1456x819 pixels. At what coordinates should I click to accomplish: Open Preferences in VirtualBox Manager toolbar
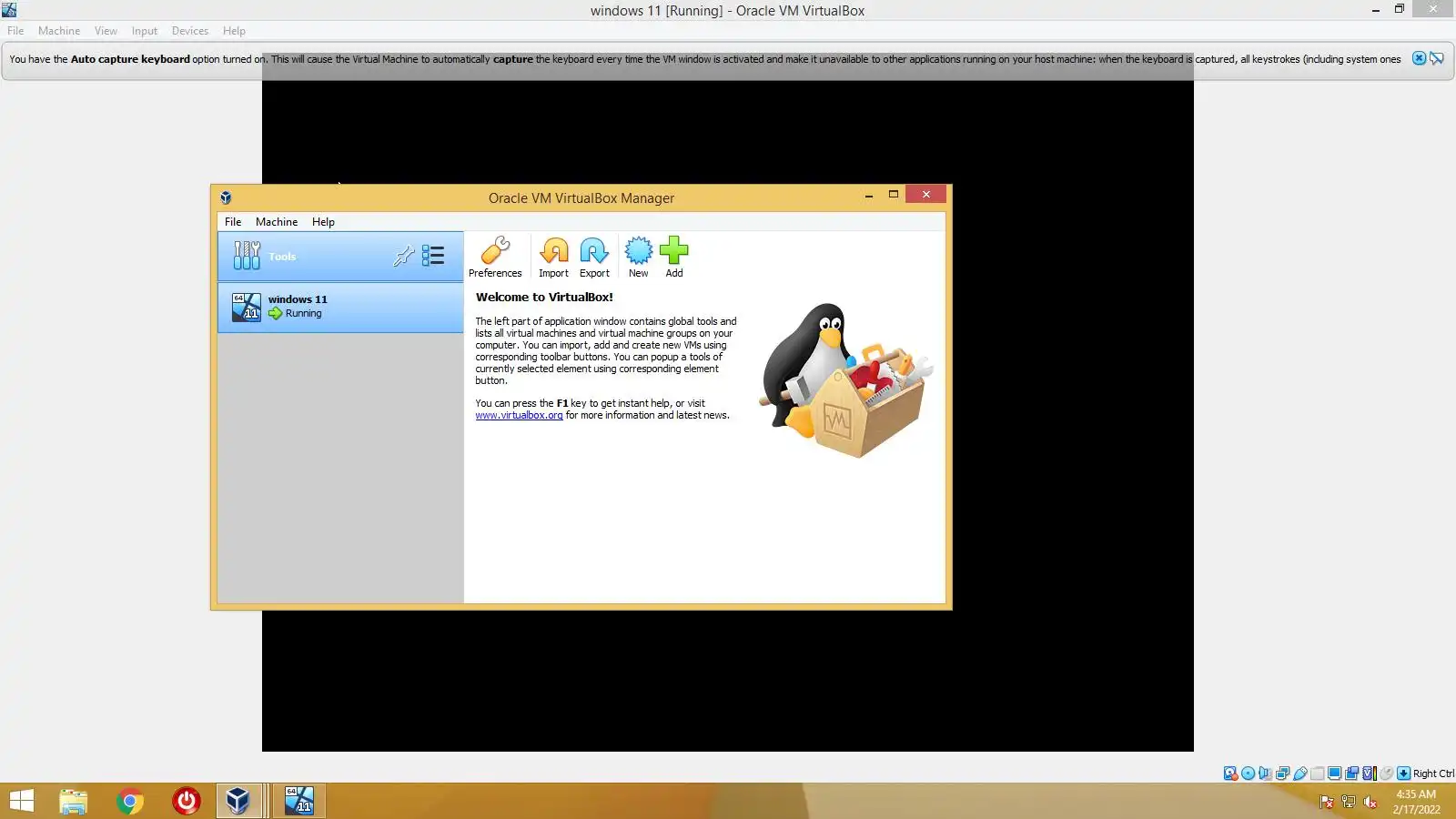(495, 257)
